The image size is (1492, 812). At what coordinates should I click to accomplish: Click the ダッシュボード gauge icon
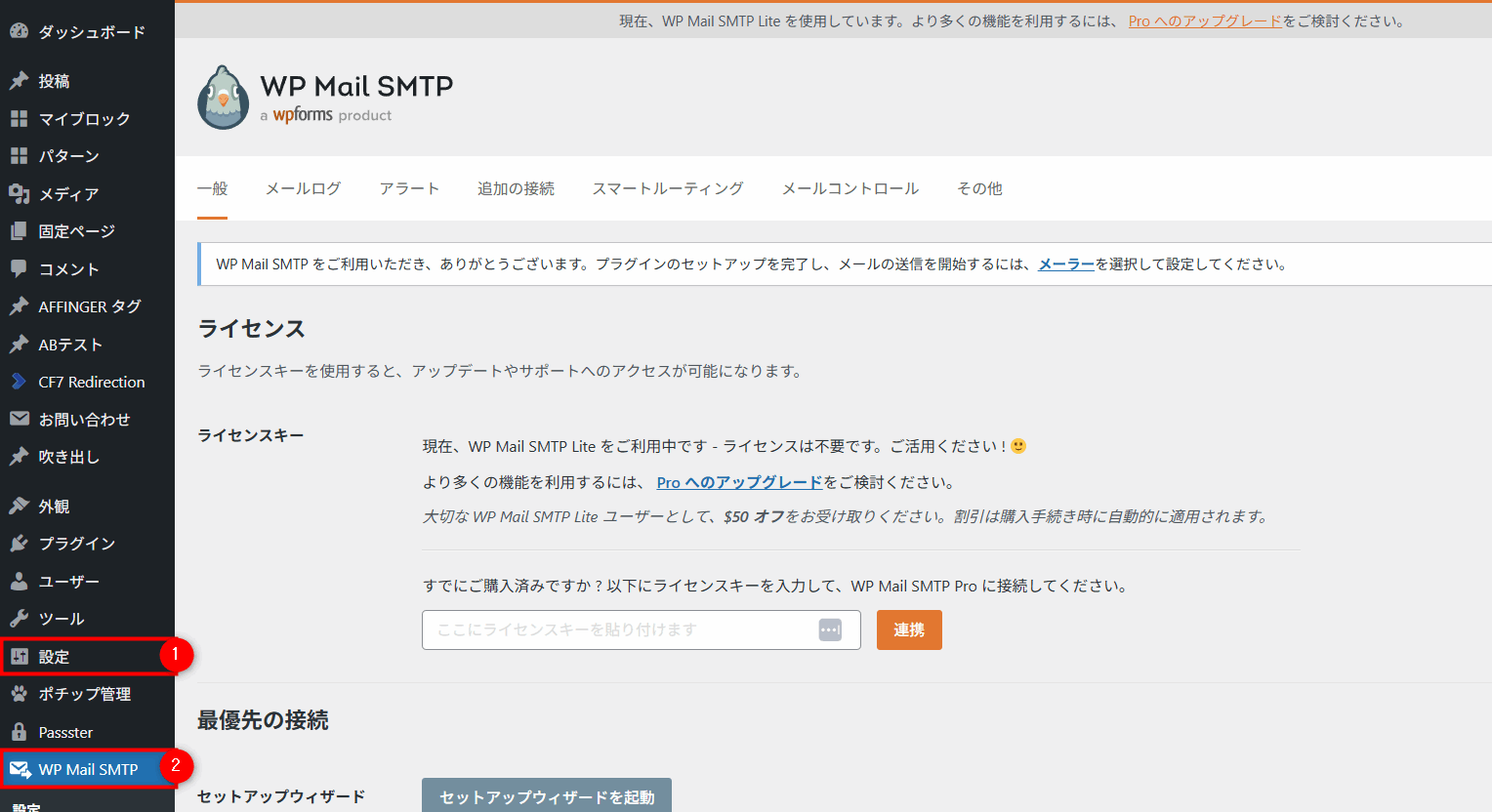(19, 31)
